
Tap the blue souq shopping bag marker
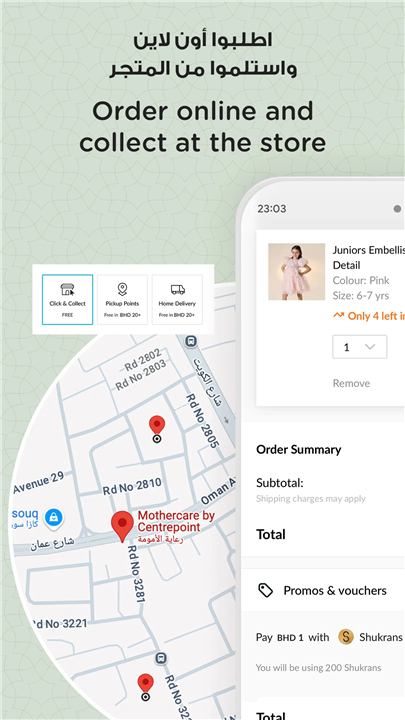pyautogui.click(x=54, y=518)
